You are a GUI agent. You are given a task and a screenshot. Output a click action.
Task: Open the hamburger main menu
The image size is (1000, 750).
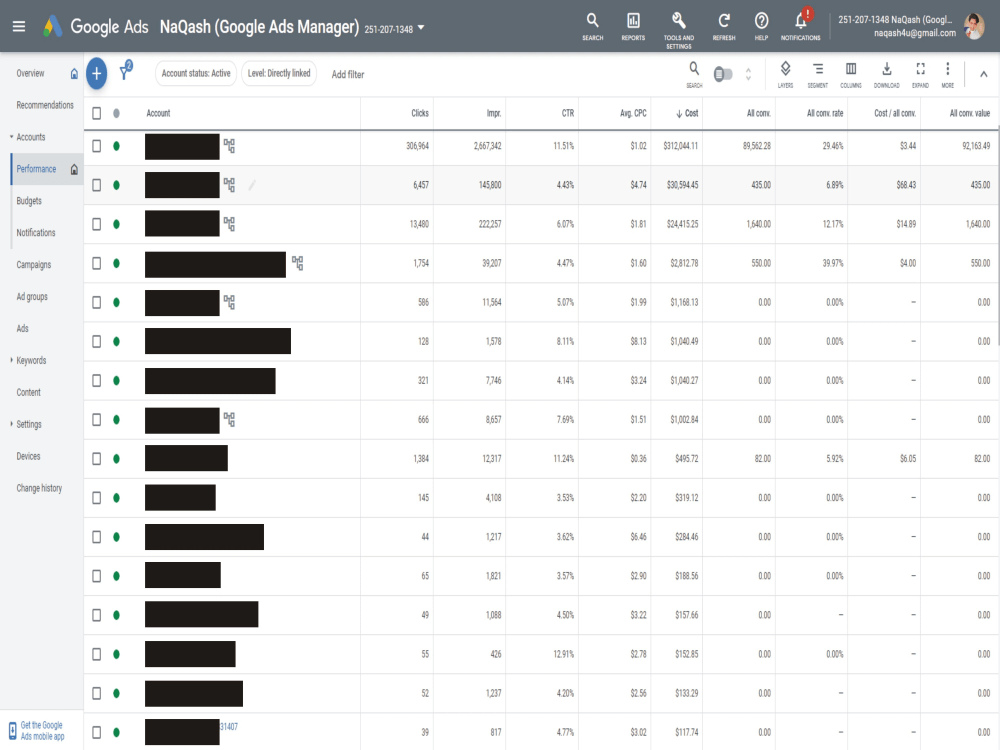(x=18, y=26)
